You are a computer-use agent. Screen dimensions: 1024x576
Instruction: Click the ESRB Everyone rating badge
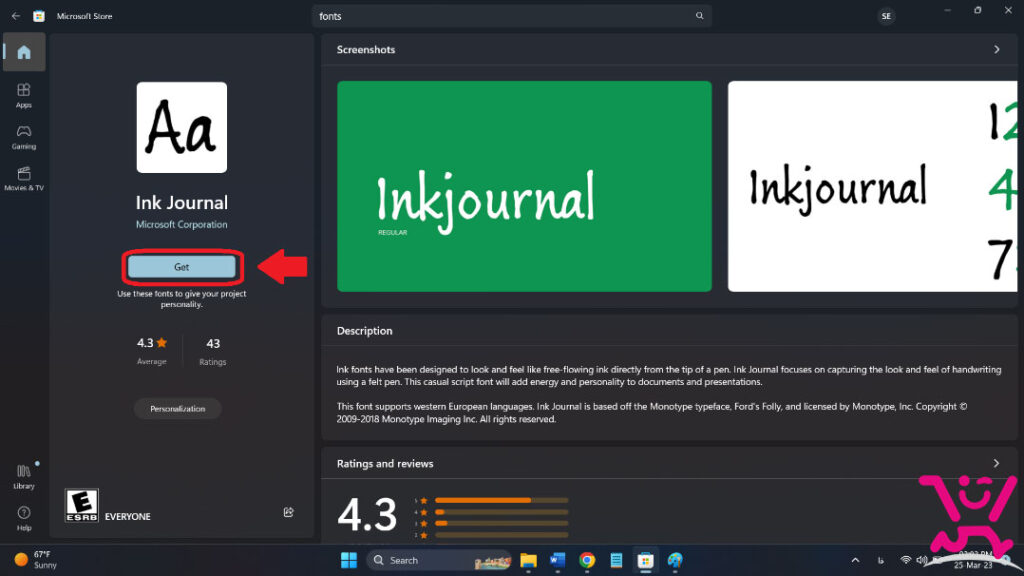(x=82, y=505)
